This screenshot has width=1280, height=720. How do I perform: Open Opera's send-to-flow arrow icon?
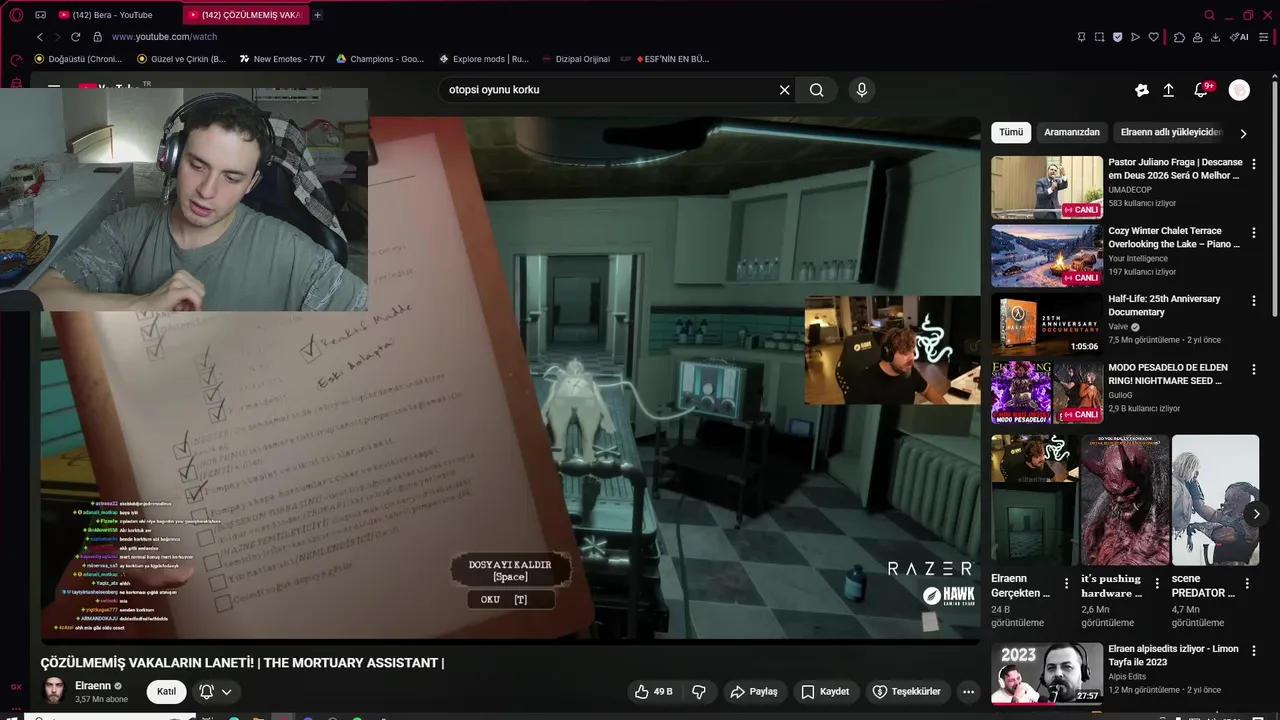click(1135, 37)
